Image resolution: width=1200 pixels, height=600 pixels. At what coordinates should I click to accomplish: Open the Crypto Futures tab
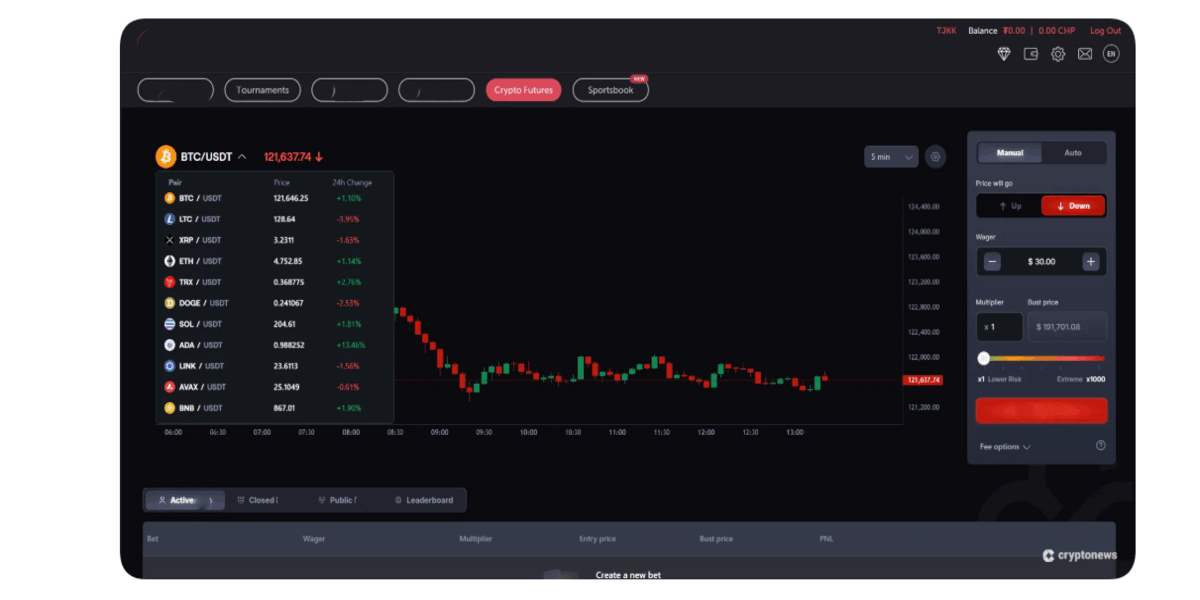(522, 89)
